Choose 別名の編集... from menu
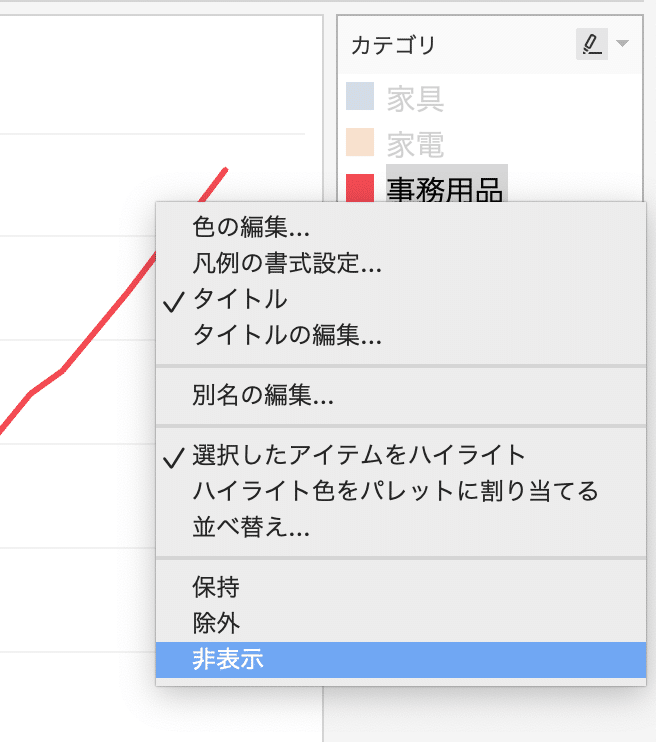The height and width of the screenshot is (742, 656). click(x=401, y=395)
